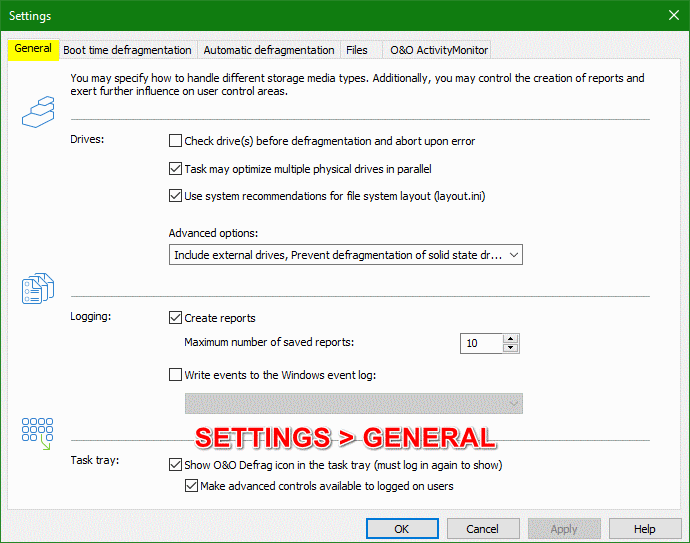The width and height of the screenshot is (690, 543).
Task: Toggle Make advanced controls available to users
Action: [191, 486]
